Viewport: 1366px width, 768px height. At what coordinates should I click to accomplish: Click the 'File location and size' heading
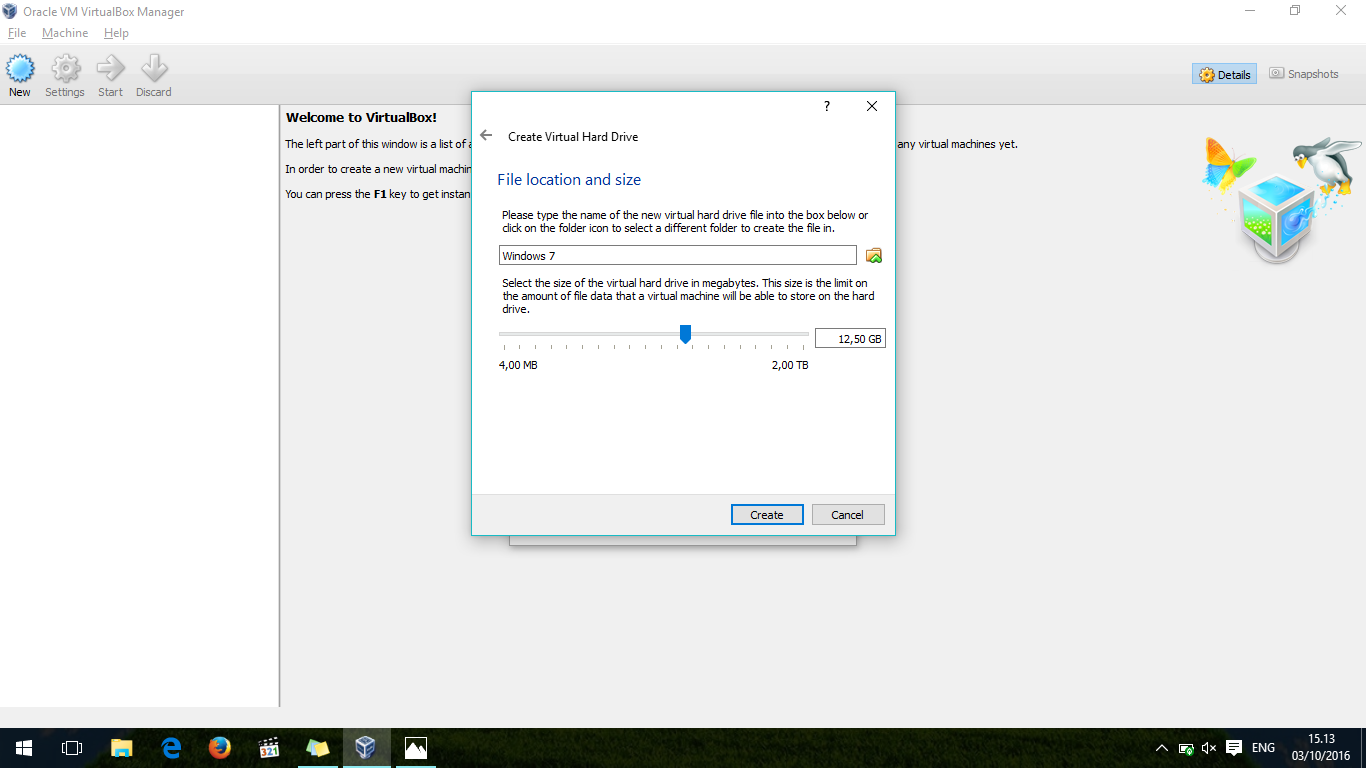(569, 180)
